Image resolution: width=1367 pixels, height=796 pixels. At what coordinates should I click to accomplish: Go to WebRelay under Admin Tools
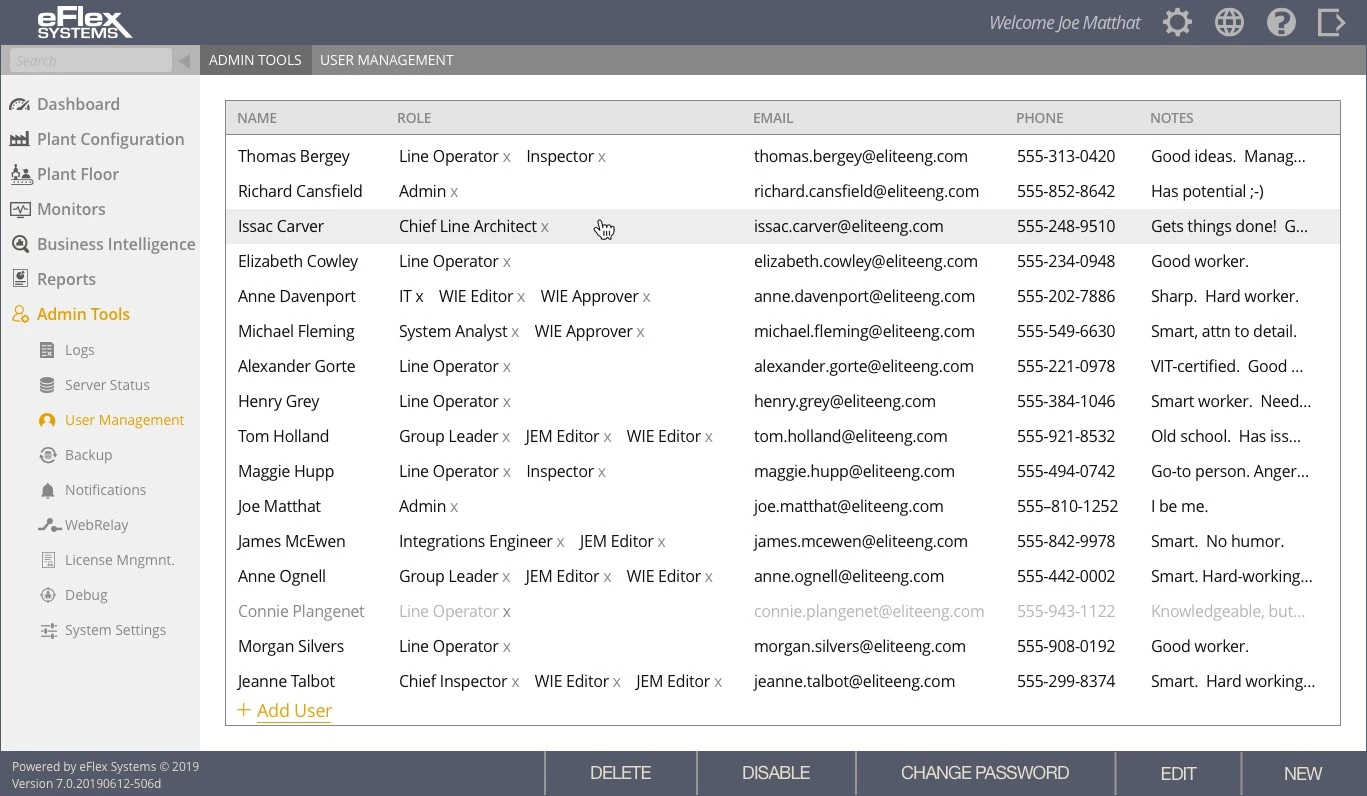pos(96,525)
